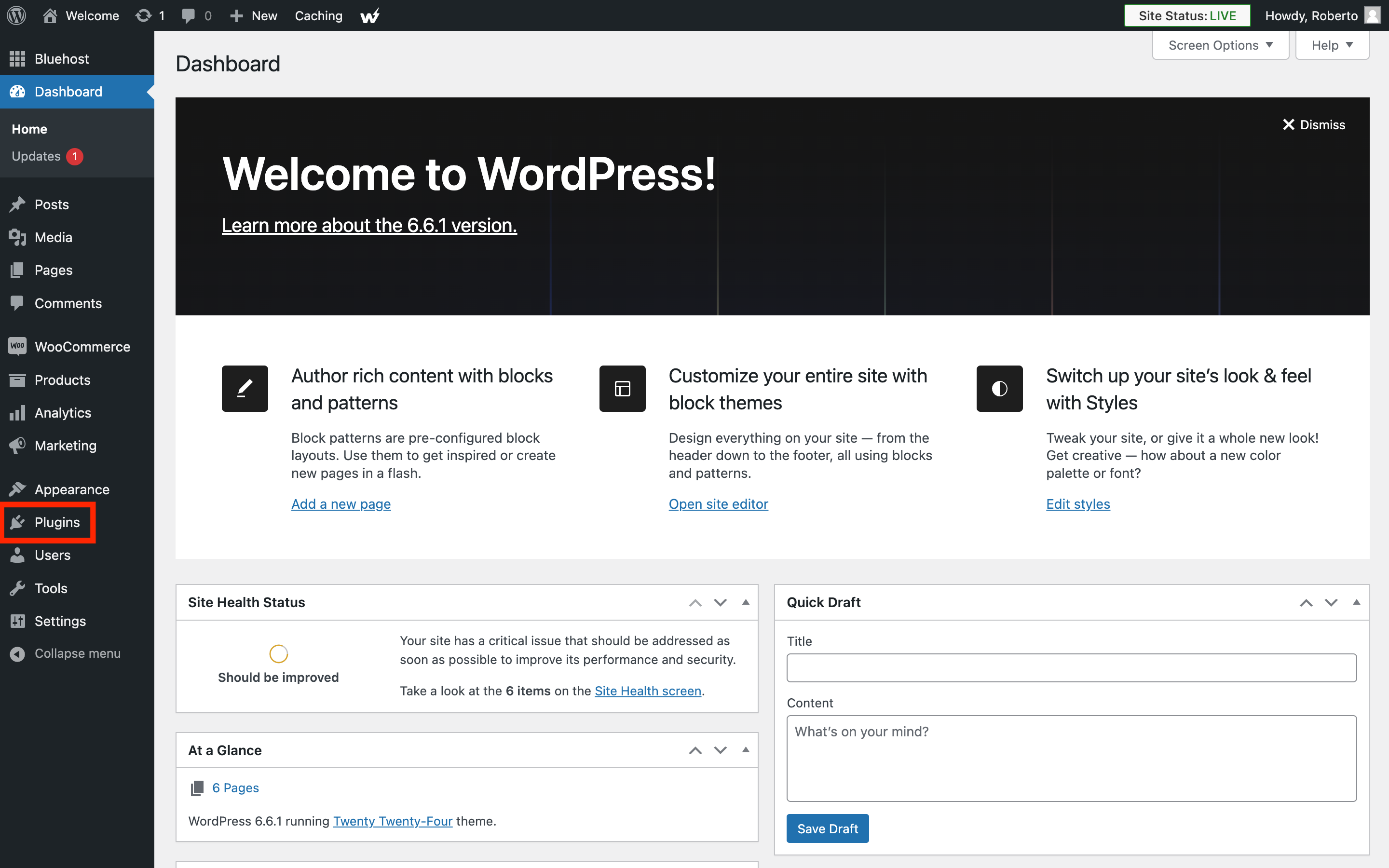Click the Save Draft button

coord(827,828)
